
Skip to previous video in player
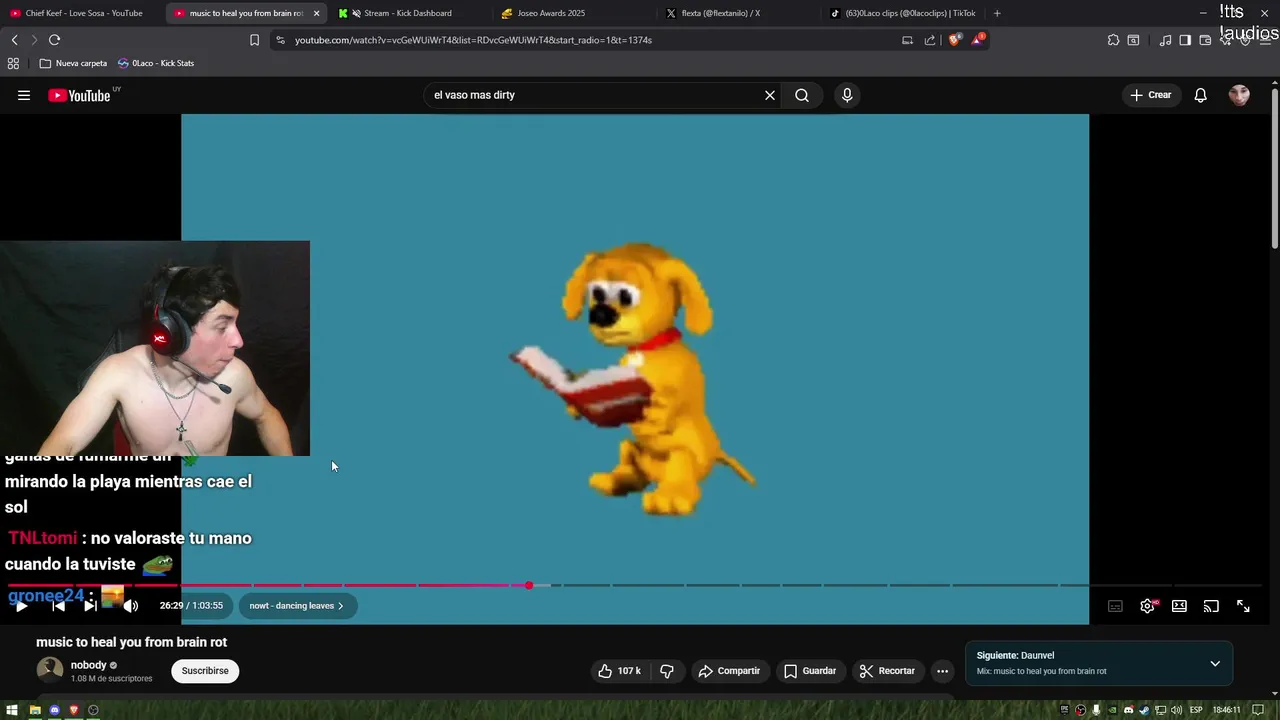point(58,606)
